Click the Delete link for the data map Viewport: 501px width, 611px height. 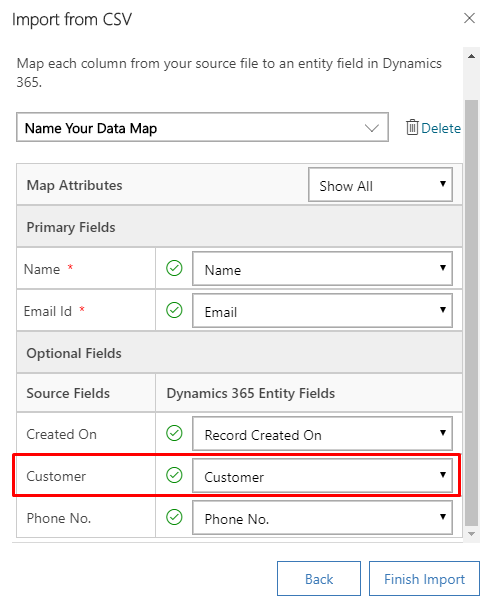click(441, 128)
